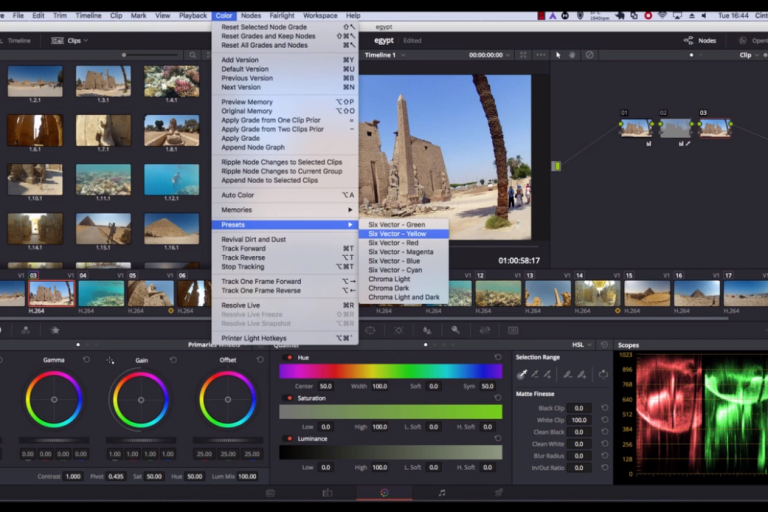Reset the Gain color wheel
The image size is (768, 512).
tap(173, 360)
